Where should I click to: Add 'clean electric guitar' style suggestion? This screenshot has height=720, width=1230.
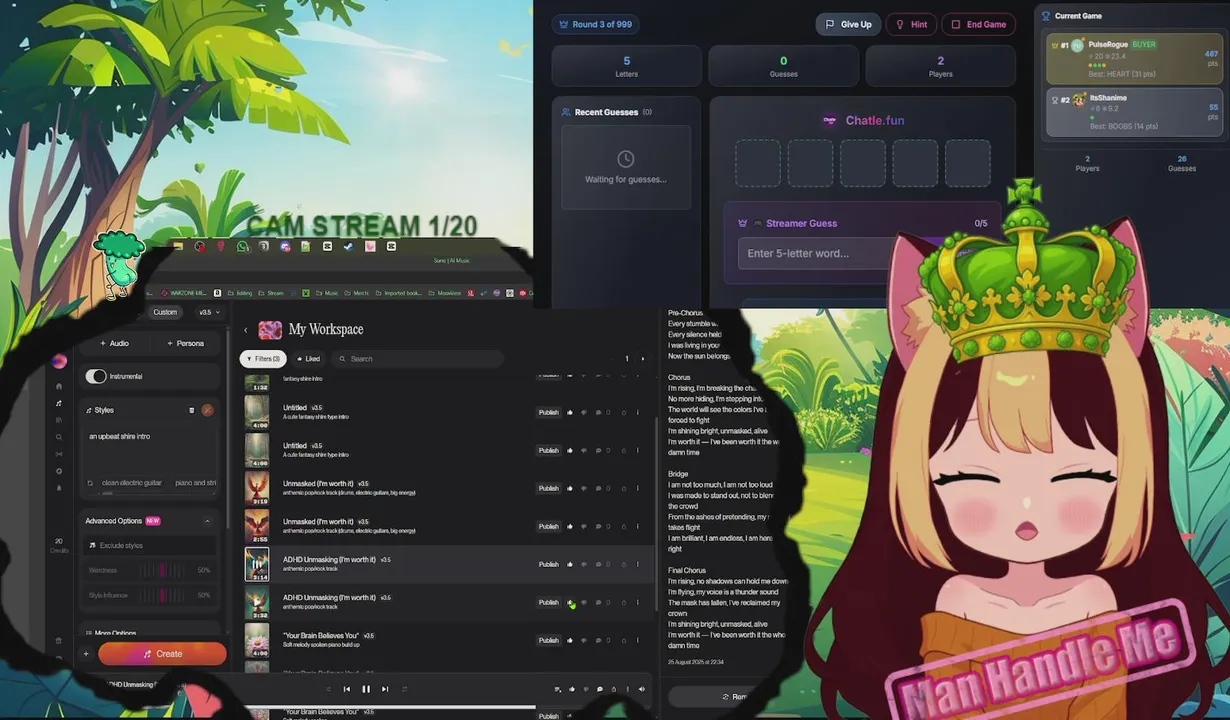point(131,483)
